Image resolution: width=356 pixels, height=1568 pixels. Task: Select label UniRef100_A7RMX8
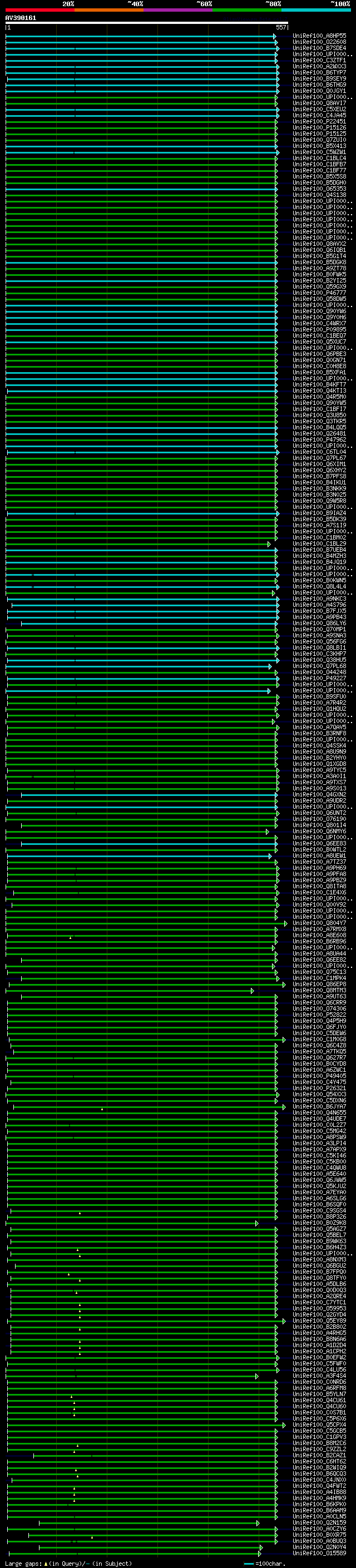click(x=319, y=929)
